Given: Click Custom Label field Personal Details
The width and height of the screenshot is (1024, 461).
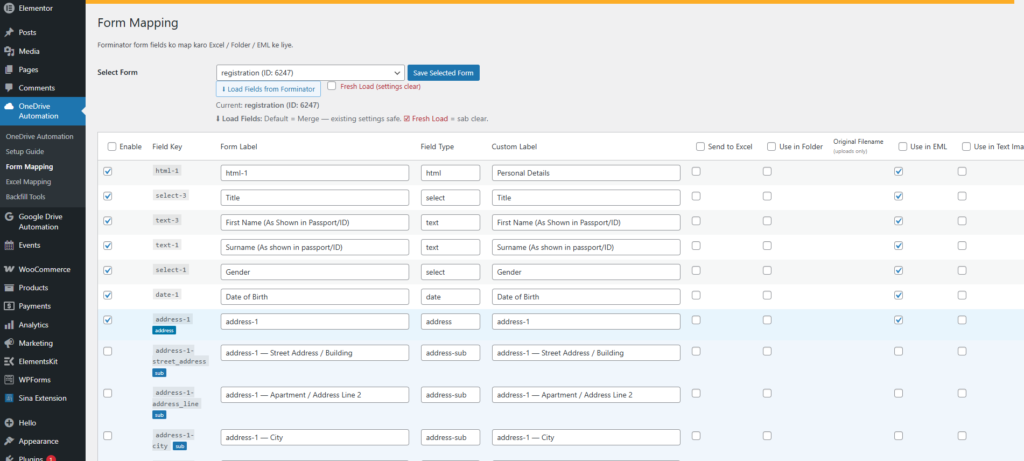Looking at the screenshot, I should coord(586,173).
